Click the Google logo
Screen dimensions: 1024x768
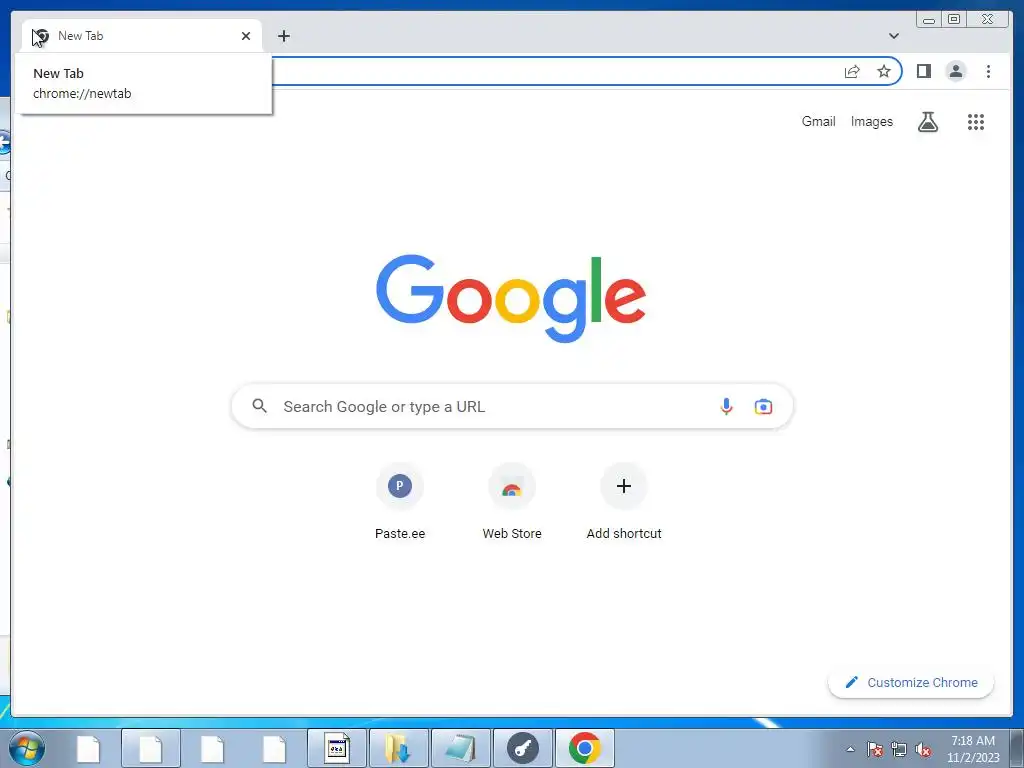[511, 298]
